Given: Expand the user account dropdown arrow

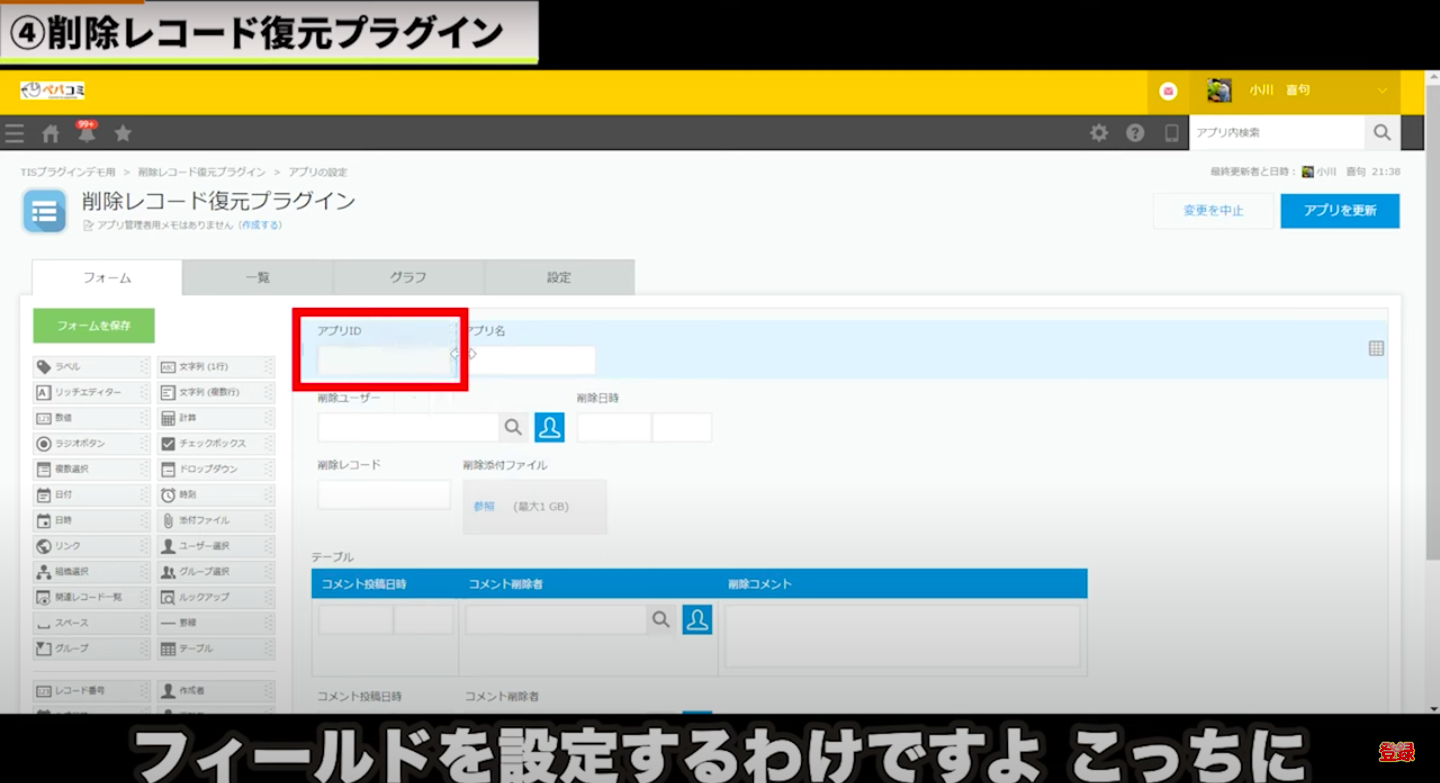Looking at the screenshot, I should (1382, 91).
